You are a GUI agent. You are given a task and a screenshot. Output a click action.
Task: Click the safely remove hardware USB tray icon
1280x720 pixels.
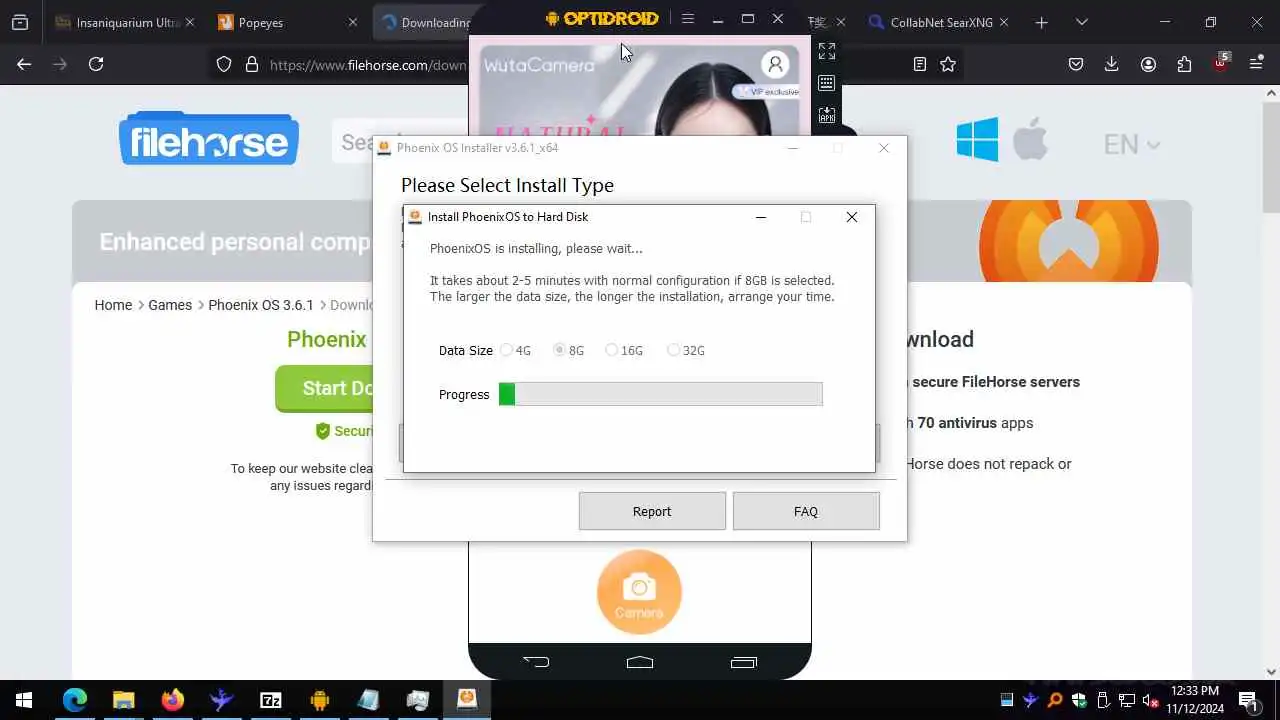pyautogui.click(x=1103, y=700)
